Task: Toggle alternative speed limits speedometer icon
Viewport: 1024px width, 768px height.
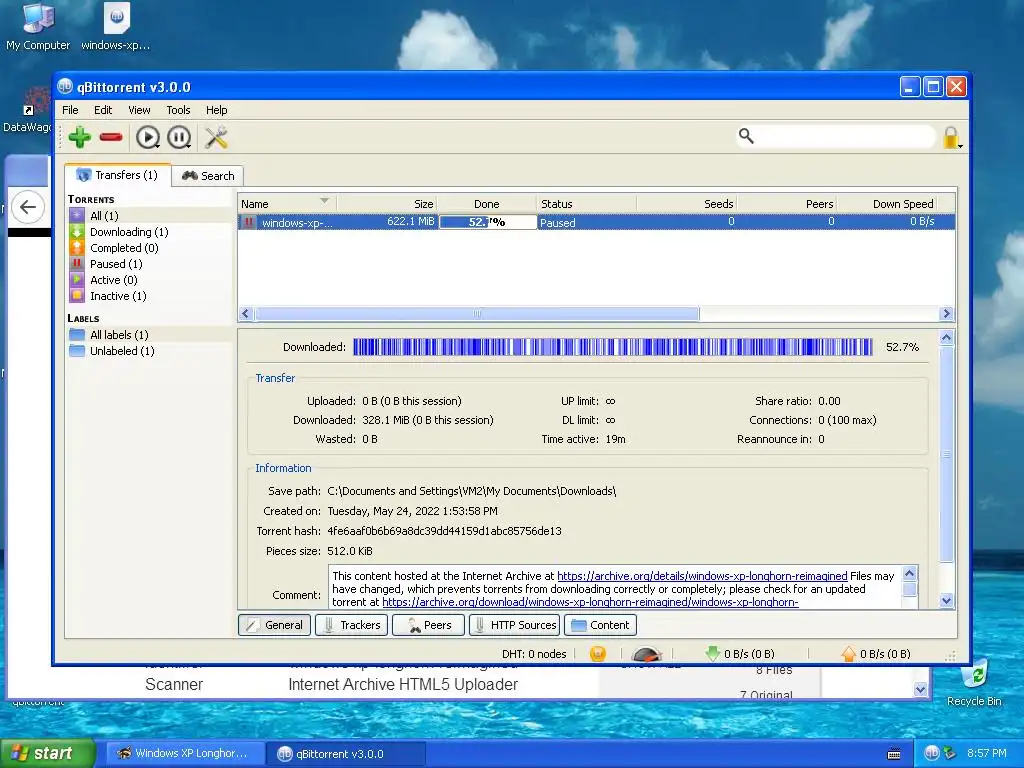Action: 647,654
